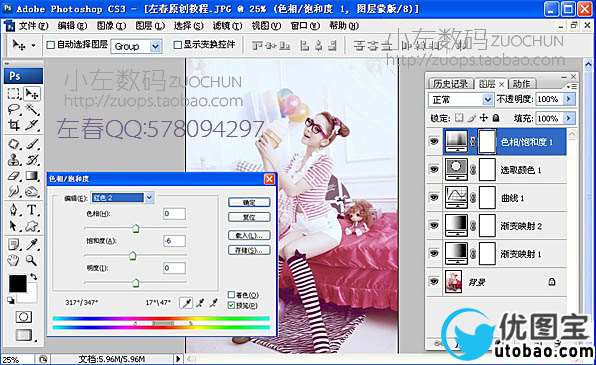
Task: Select the Custom Shape tool
Action: (32, 226)
